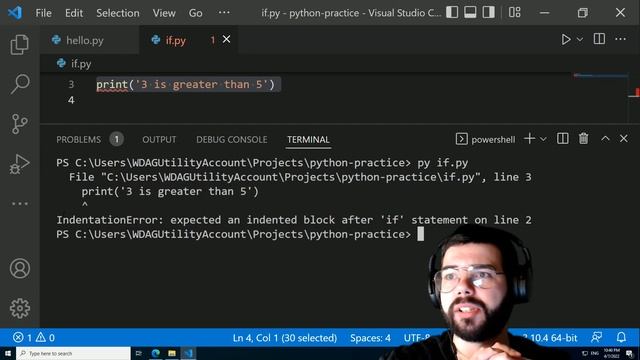Viewport: 640px width, 360px height.
Task: Show hidden menu items via title bar ellipsis
Action: [224, 13]
